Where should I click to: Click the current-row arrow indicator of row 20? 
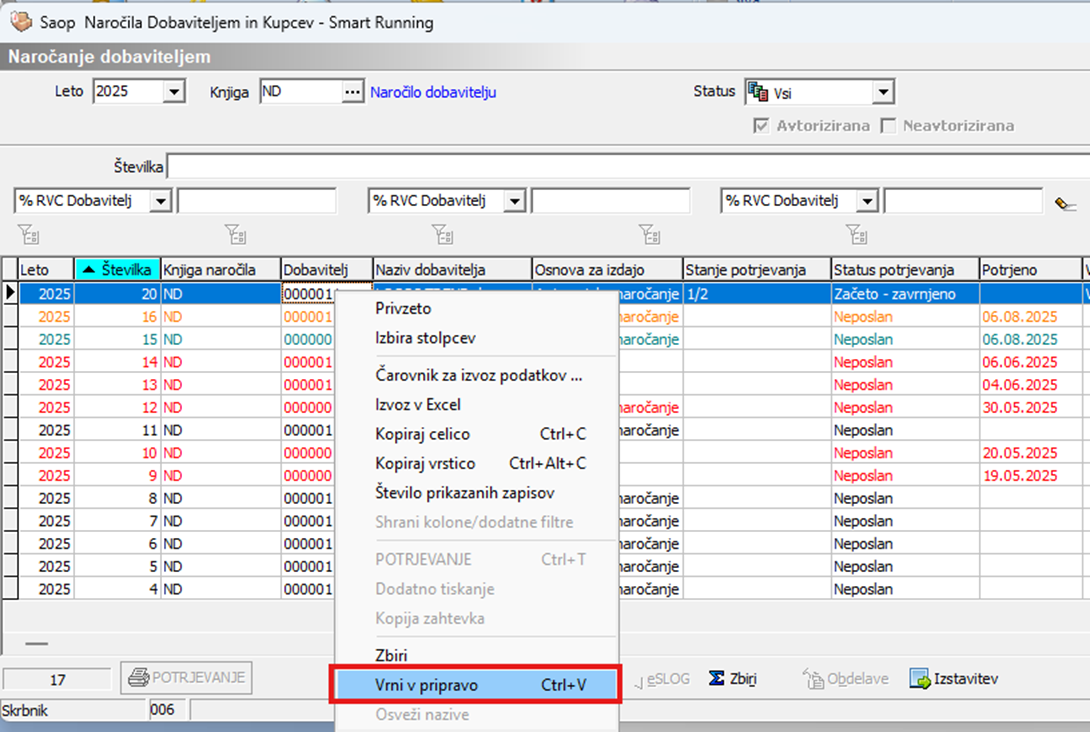(x=10, y=293)
